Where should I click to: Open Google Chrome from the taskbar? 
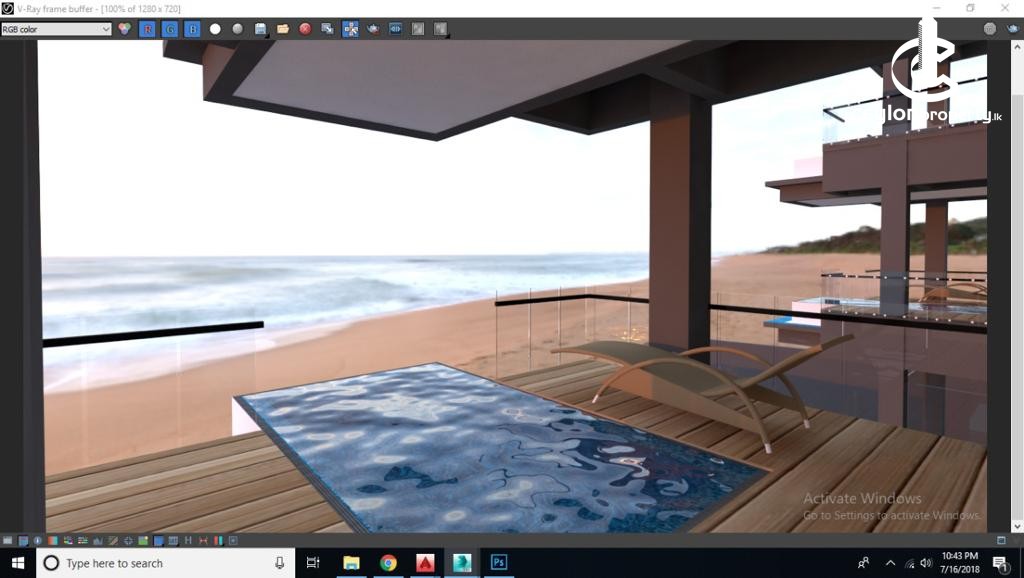click(388, 563)
